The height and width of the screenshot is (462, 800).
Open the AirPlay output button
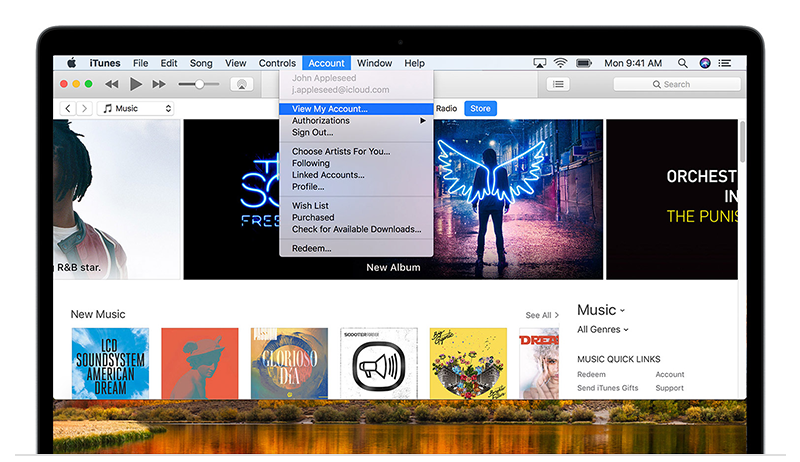coord(241,85)
